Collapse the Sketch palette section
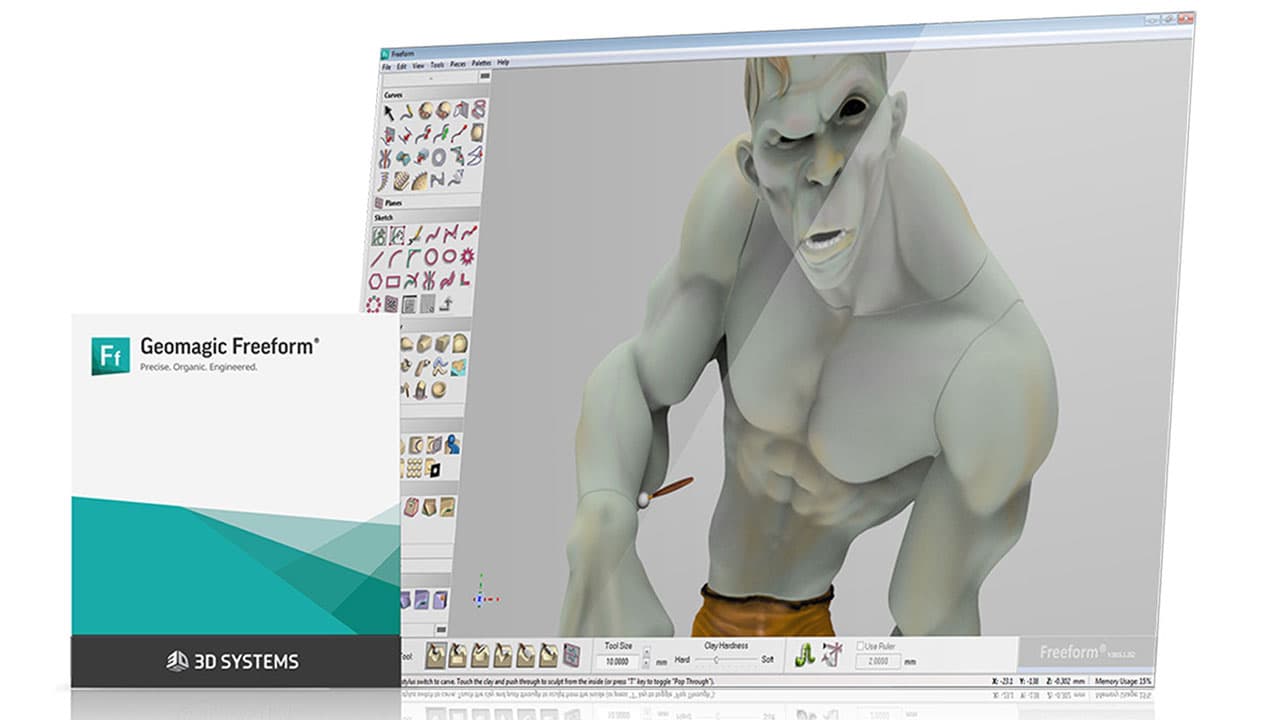The height and width of the screenshot is (720, 1280). 387,217
